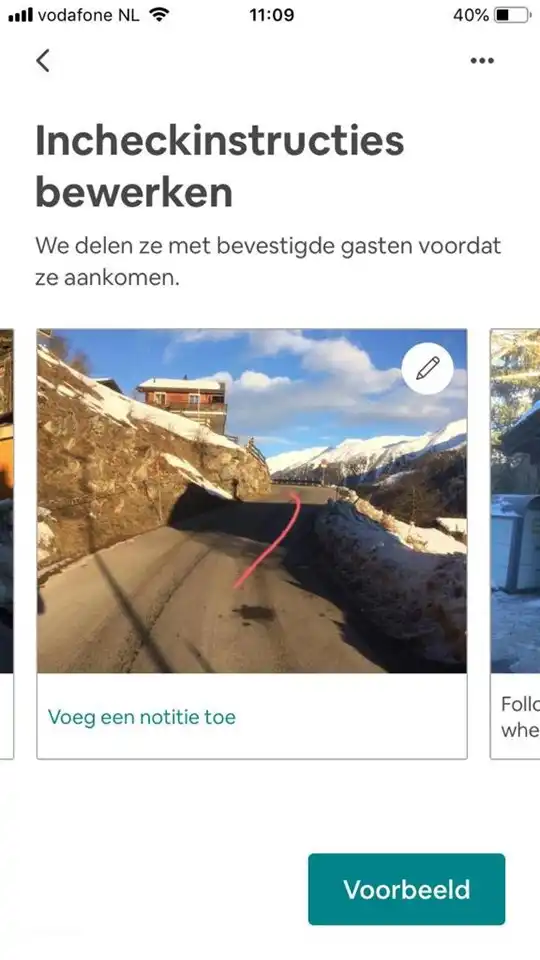The image size is (540, 960).
Task: Tap the next photo card on right
Action: point(515,544)
